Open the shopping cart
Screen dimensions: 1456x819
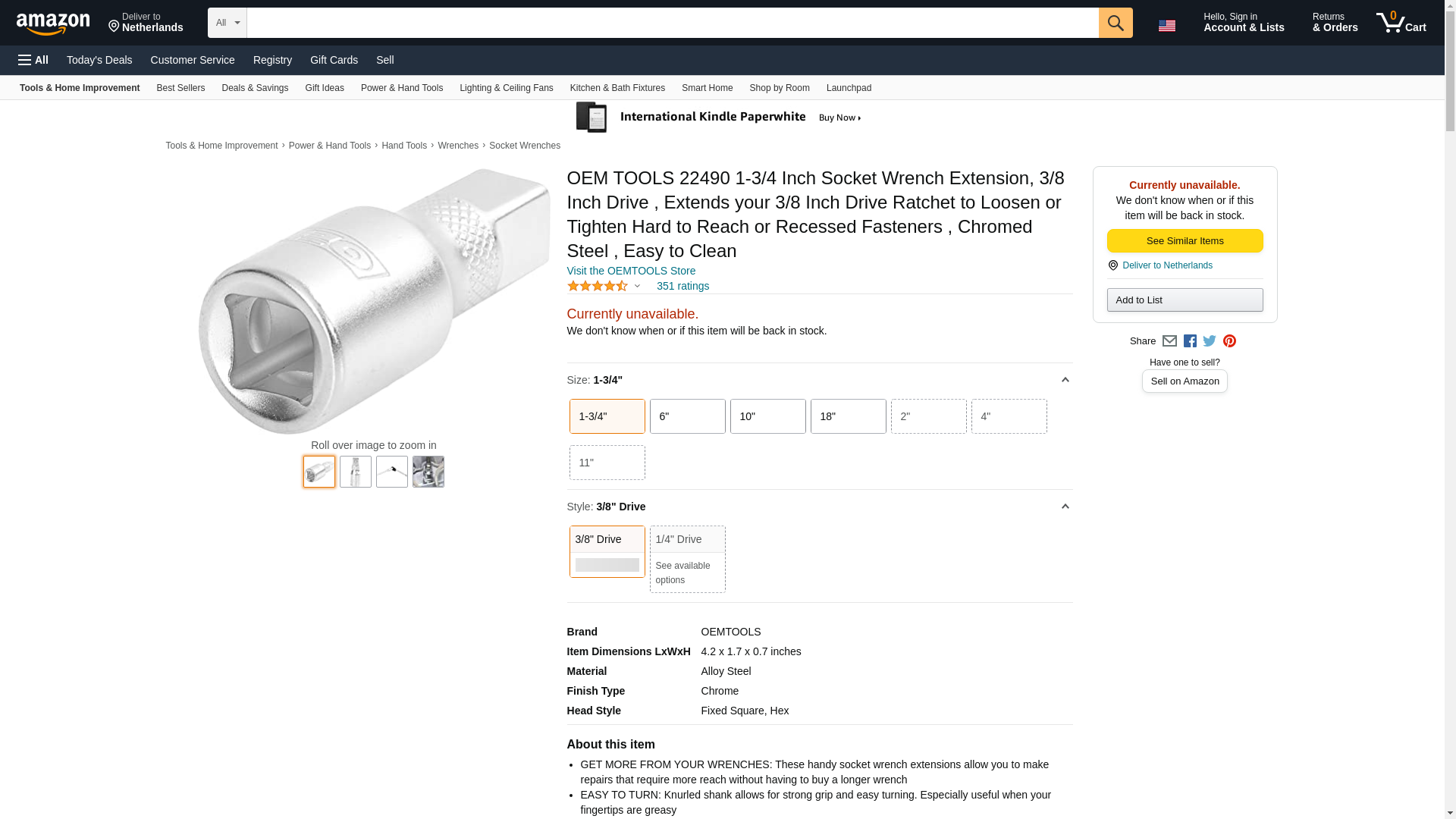click(x=1401, y=23)
